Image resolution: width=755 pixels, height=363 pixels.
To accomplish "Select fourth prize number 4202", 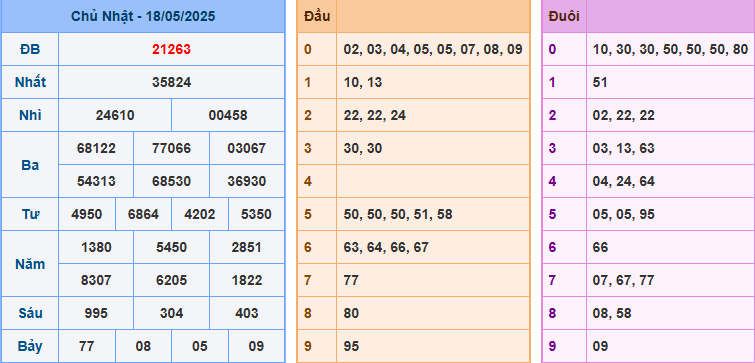I will [x=200, y=214].
